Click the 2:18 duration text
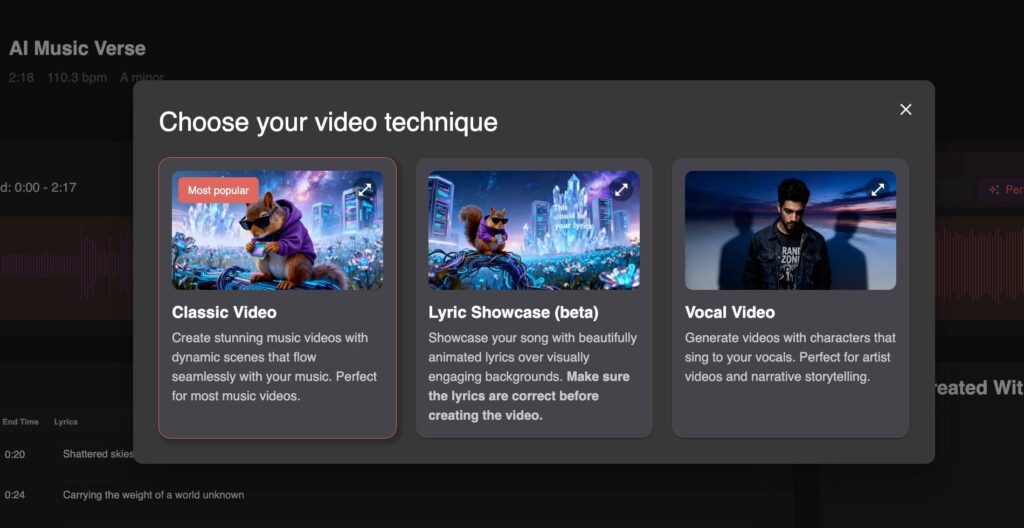The image size is (1024, 528). coord(21,78)
